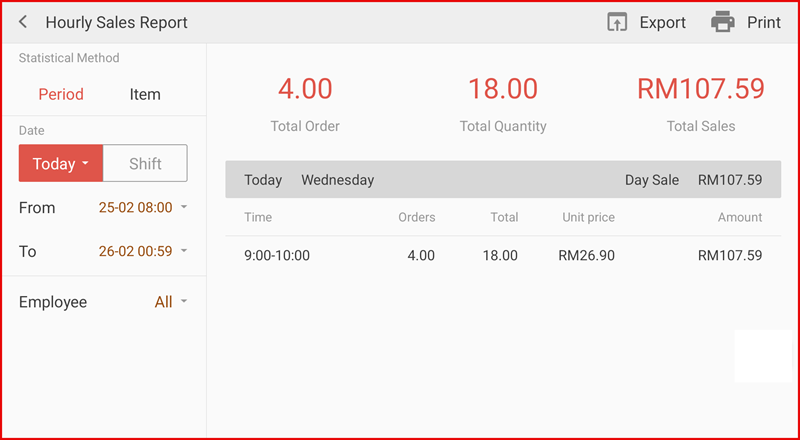The width and height of the screenshot is (800, 440).
Task: Click the Total Order value 4.00
Action: pos(305,89)
